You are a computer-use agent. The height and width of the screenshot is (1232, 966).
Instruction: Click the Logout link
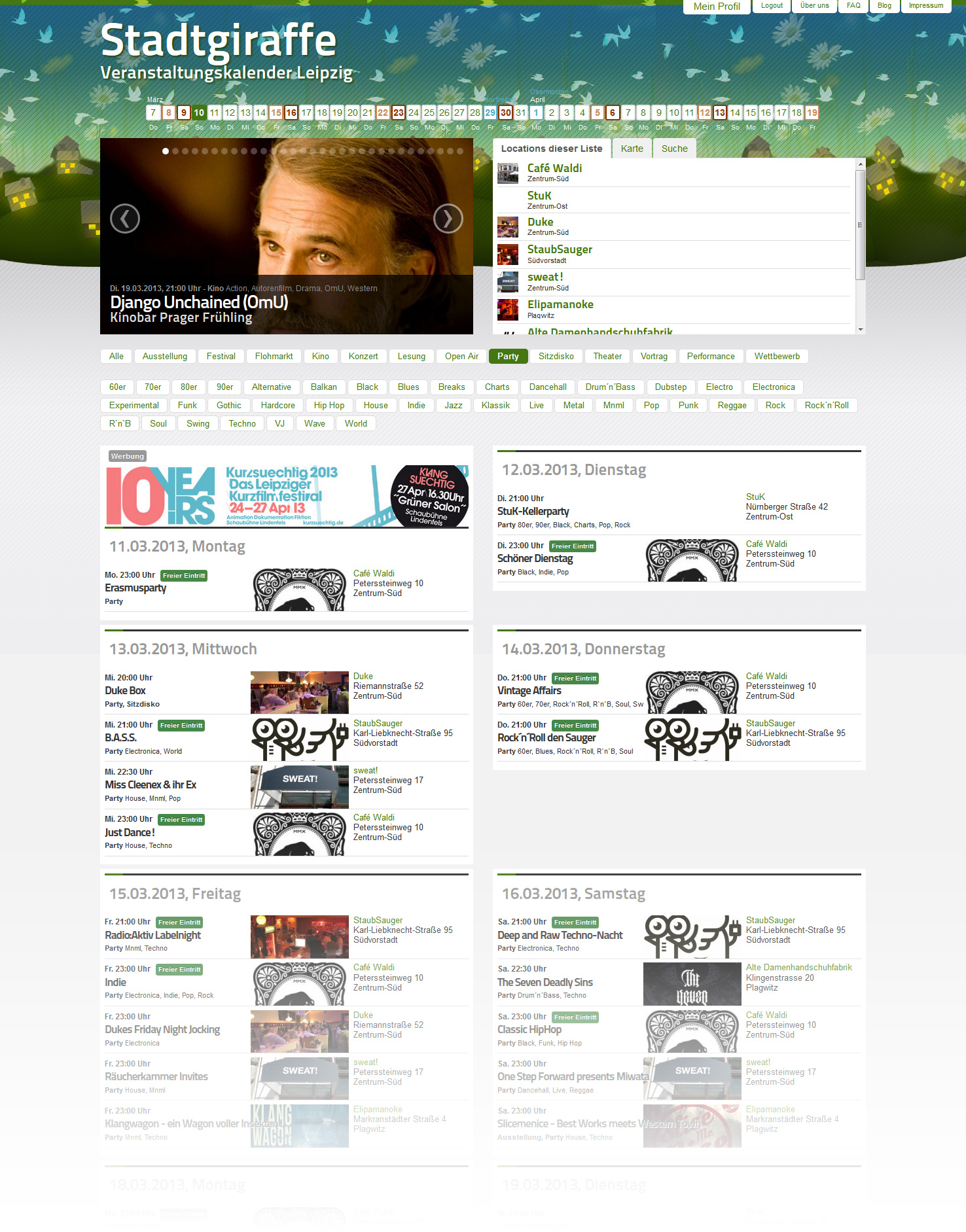point(772,6)
